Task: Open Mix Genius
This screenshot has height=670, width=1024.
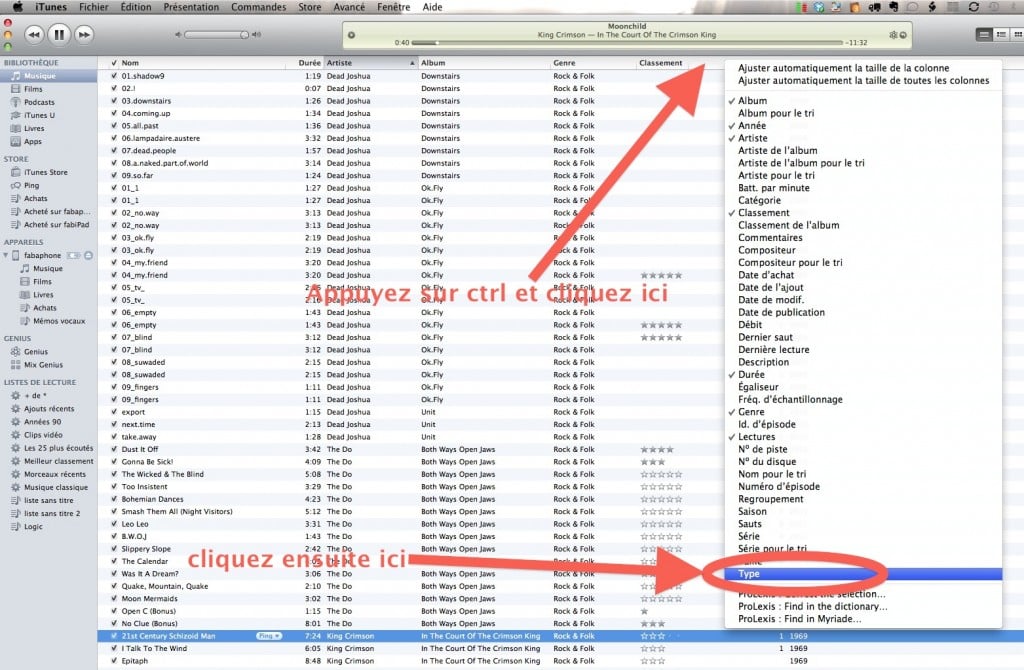Action: point(43,364)
